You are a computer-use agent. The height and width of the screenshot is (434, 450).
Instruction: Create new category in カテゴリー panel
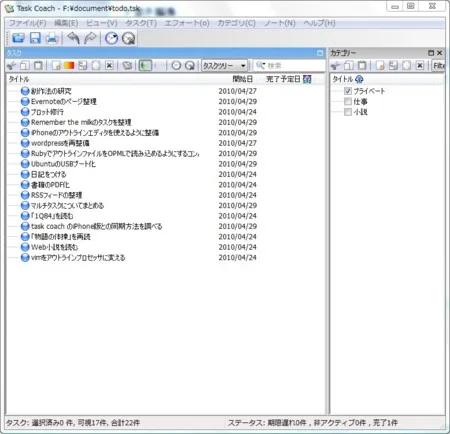coord(380,65)
